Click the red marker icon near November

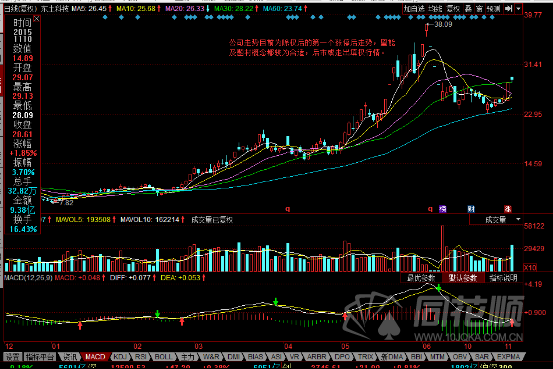pyautogui.click(x=508, y=209)
